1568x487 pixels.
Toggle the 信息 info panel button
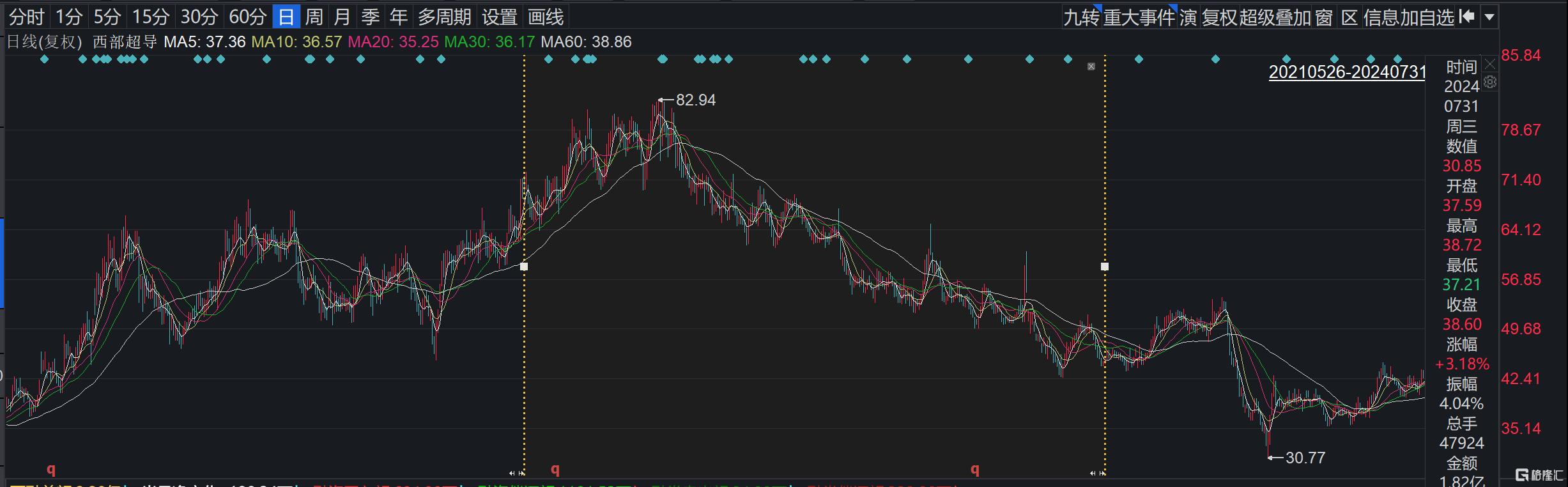coord(1381,17)
